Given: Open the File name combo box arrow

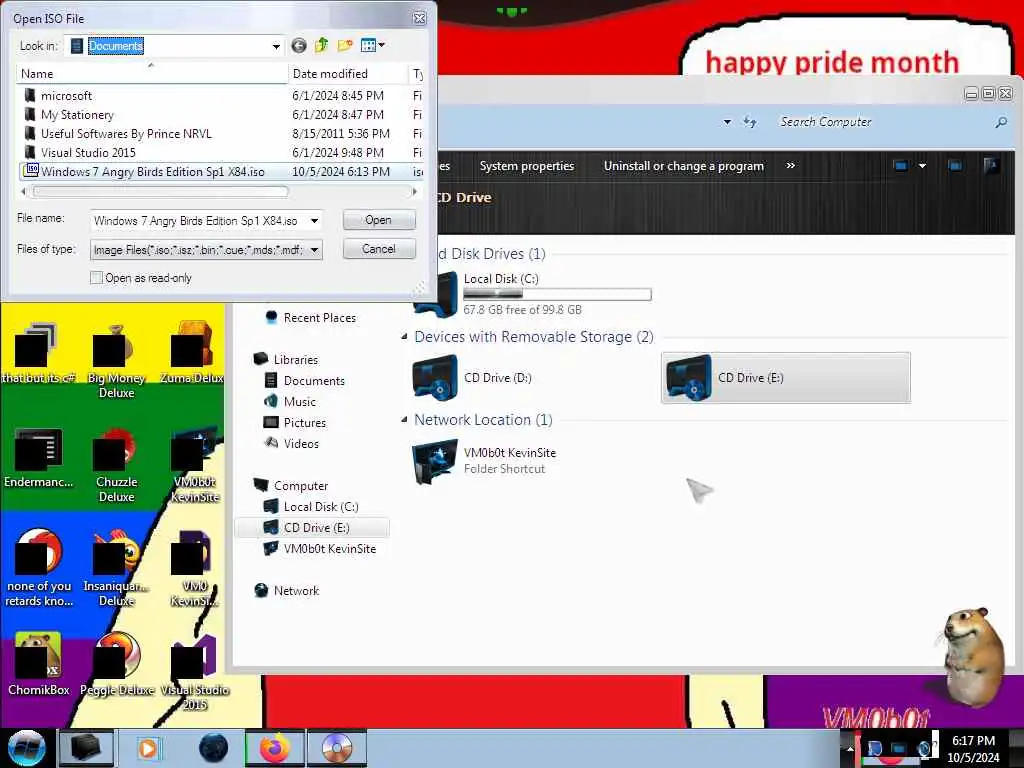Looking at the screenshot, I should tap(314, 221).
